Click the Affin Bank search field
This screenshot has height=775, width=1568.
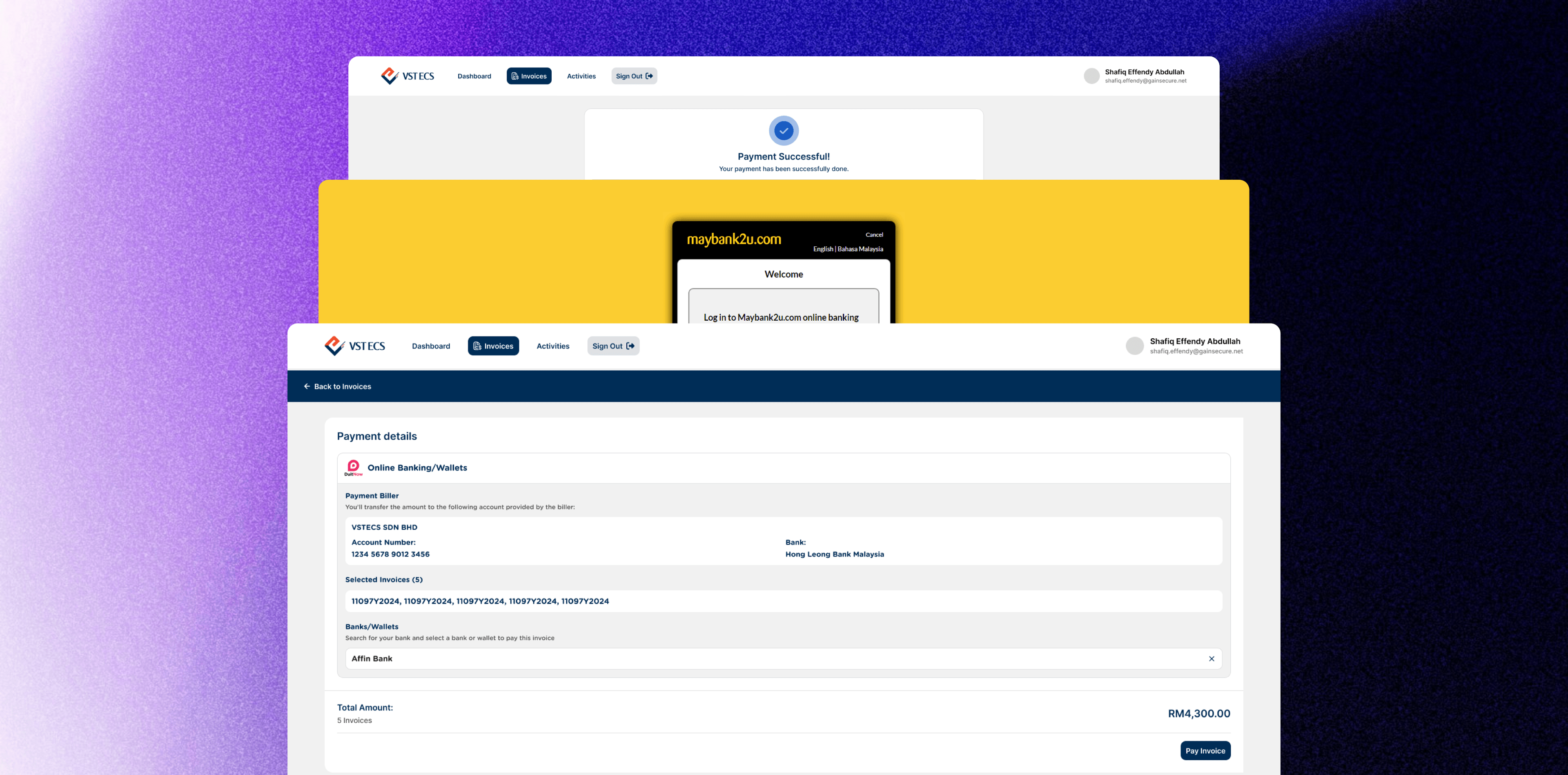click(784, 659)
